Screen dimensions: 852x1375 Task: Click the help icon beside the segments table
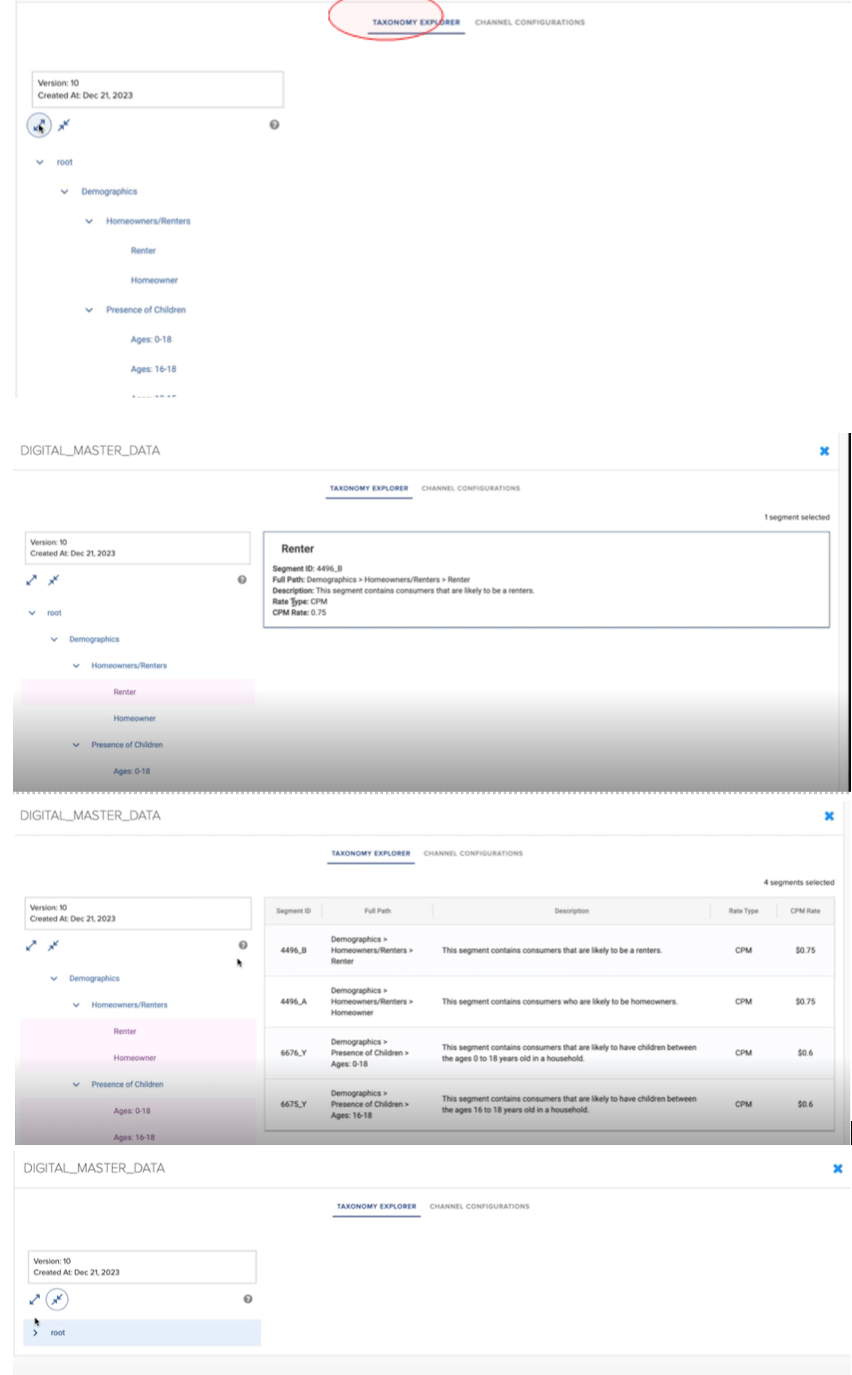[x=243, y=945]
